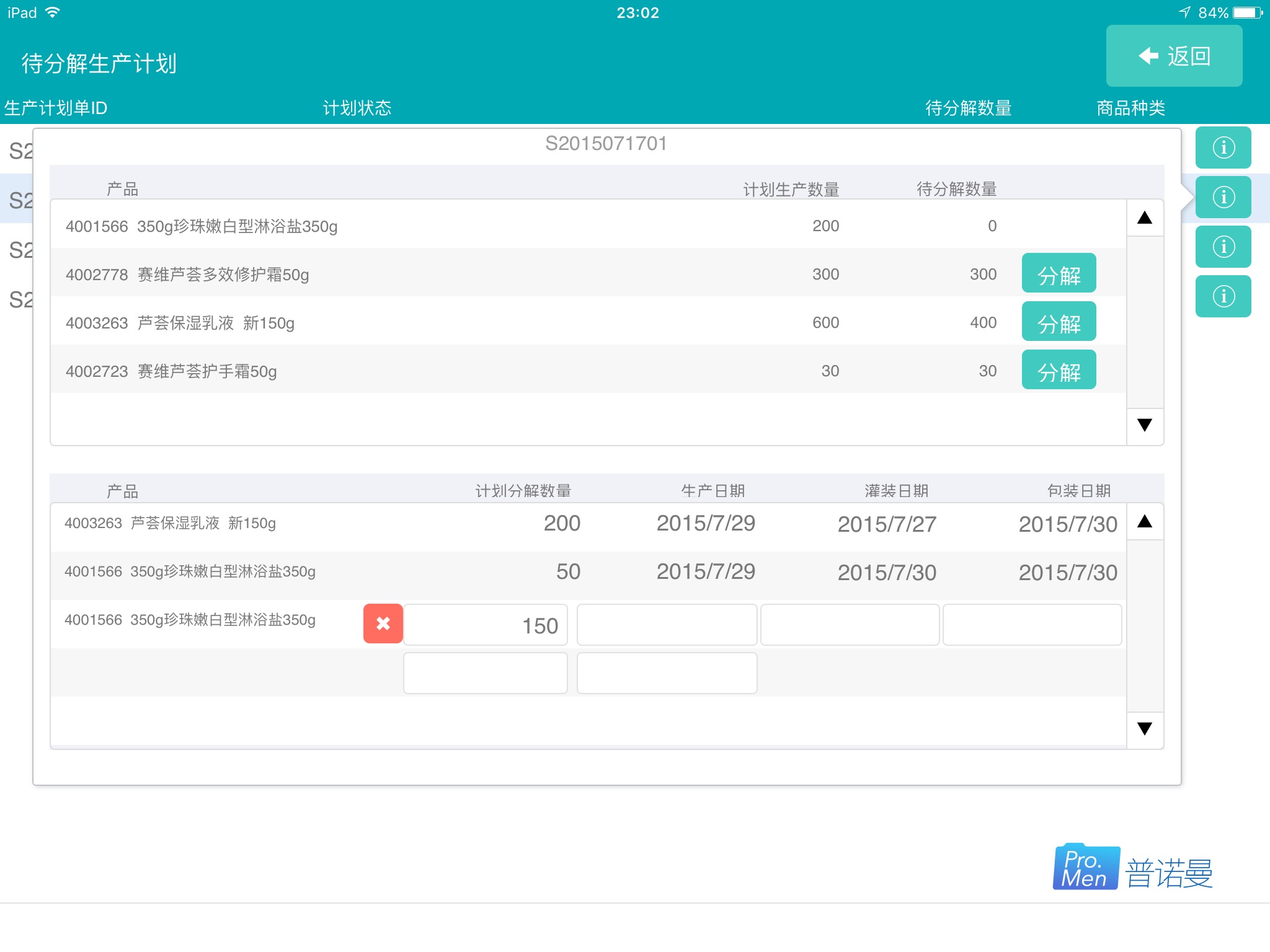Image resolution: width=1270 pixels, height=952 pixels.
Task: Click the empty production date field in last row
Action: point(667,673)
